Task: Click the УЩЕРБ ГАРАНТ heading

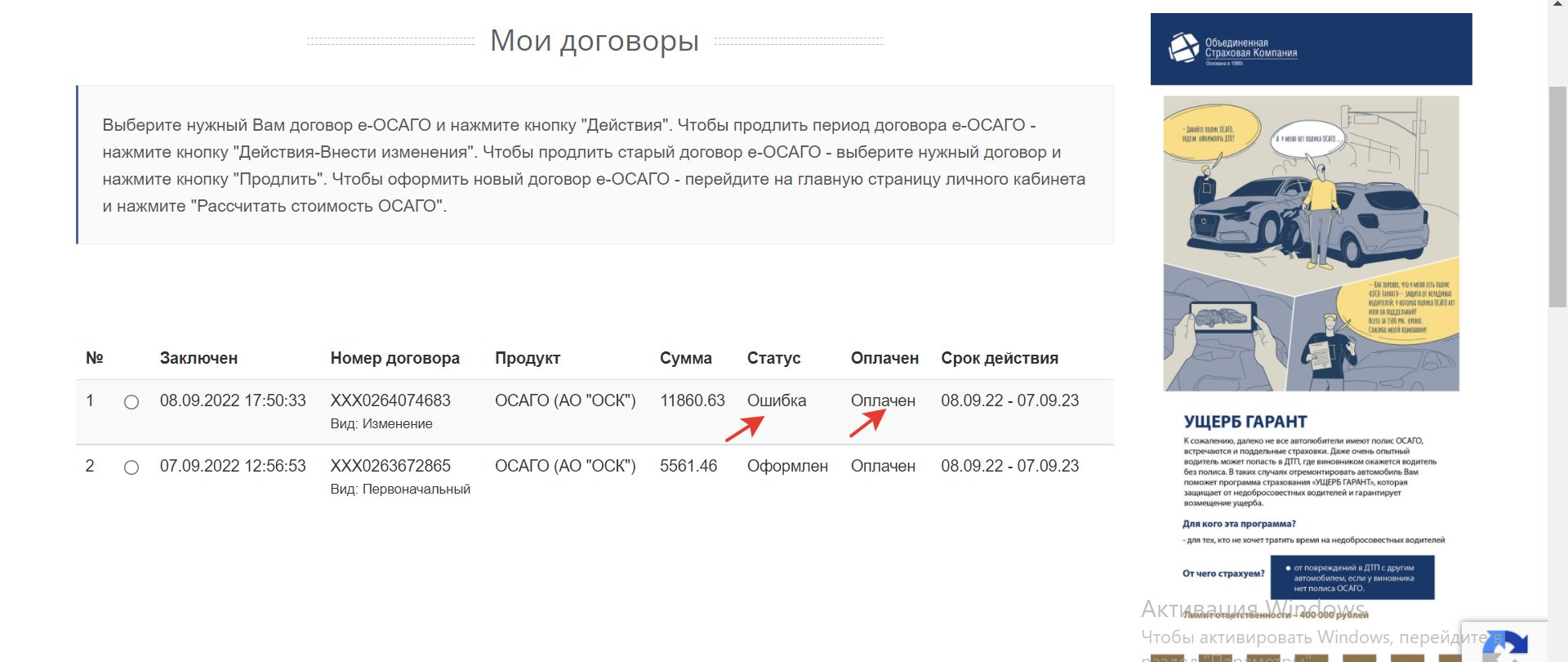Action: [x=1245, y=422]
